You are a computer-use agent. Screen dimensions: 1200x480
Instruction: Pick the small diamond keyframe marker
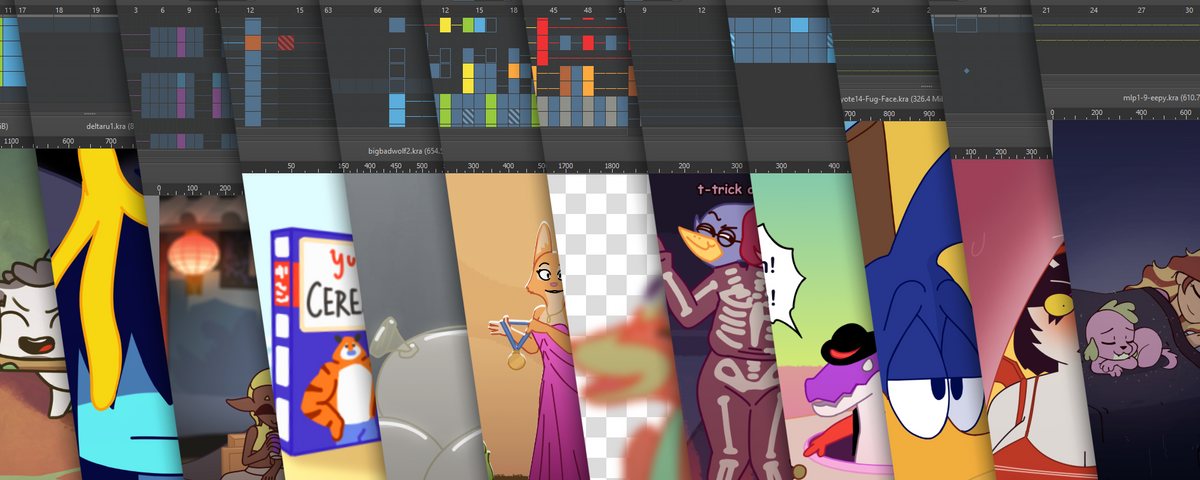tap(966, 71)
